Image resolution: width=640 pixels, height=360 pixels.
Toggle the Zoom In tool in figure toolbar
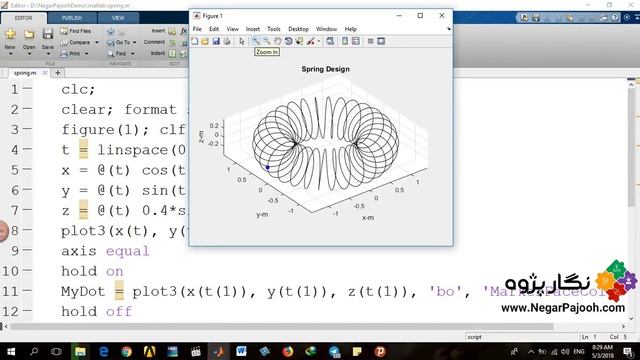[256, 41]
